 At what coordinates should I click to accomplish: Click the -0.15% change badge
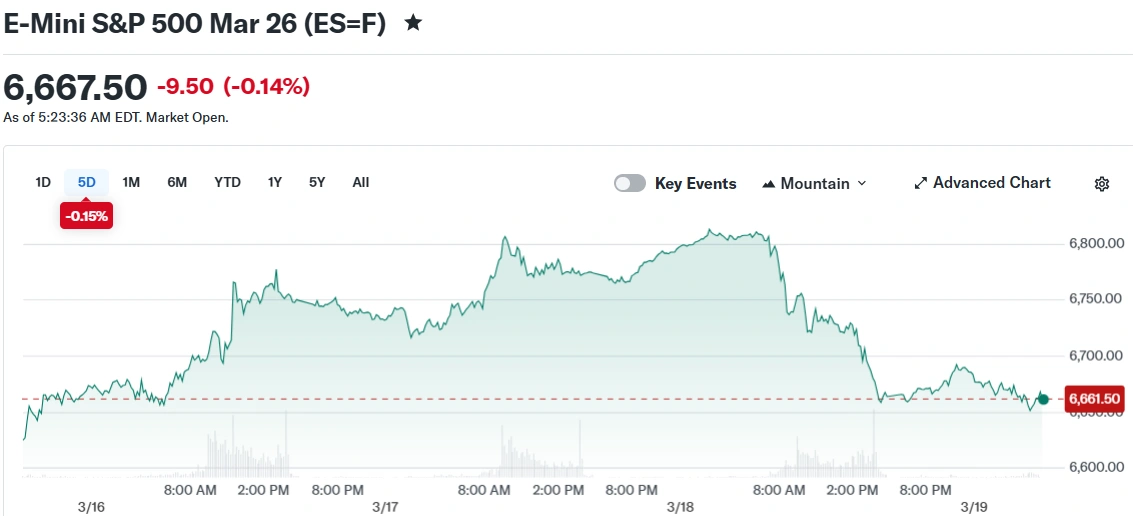87,216
